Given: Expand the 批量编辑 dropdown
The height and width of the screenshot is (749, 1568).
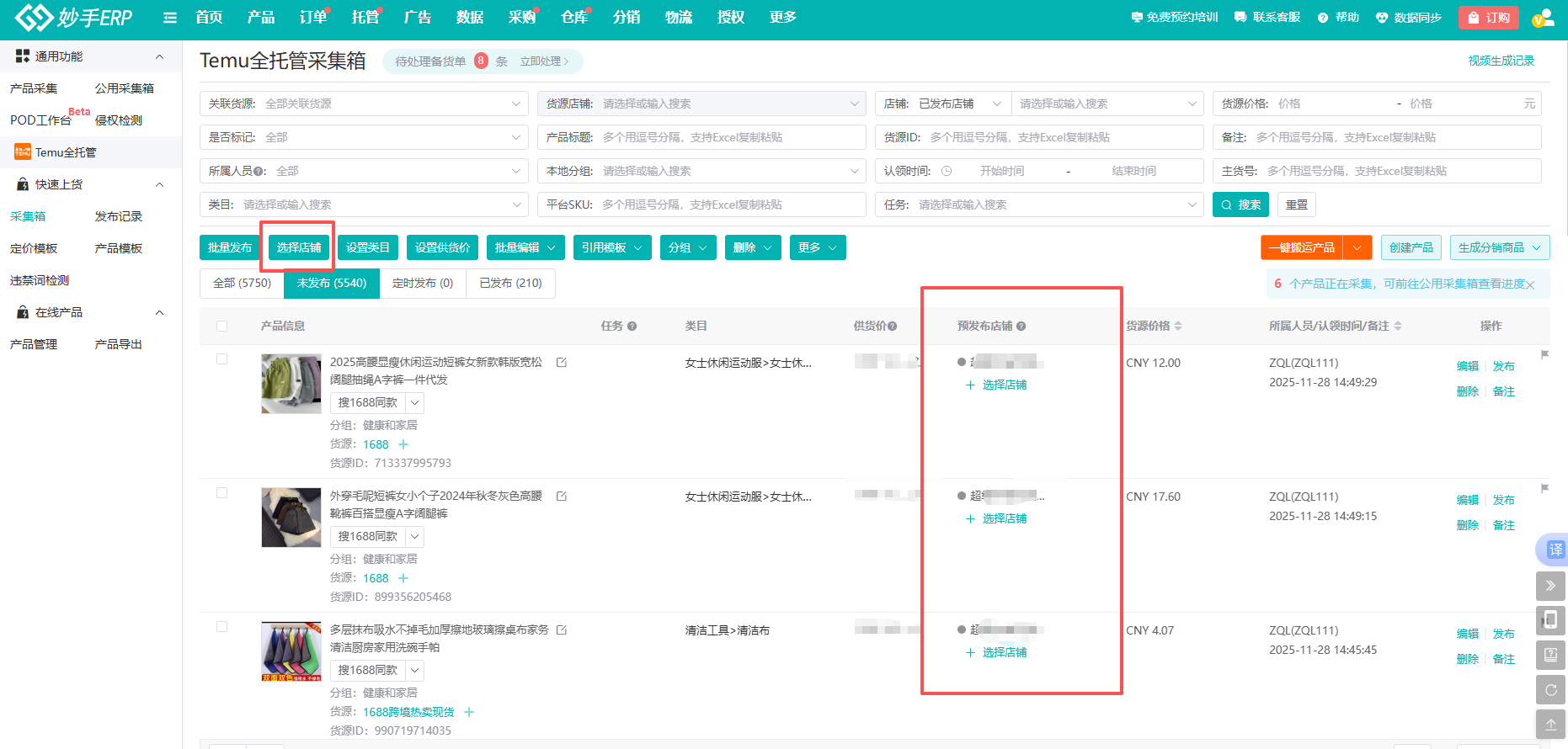Looking at the screenshot, I should [525, 247].
